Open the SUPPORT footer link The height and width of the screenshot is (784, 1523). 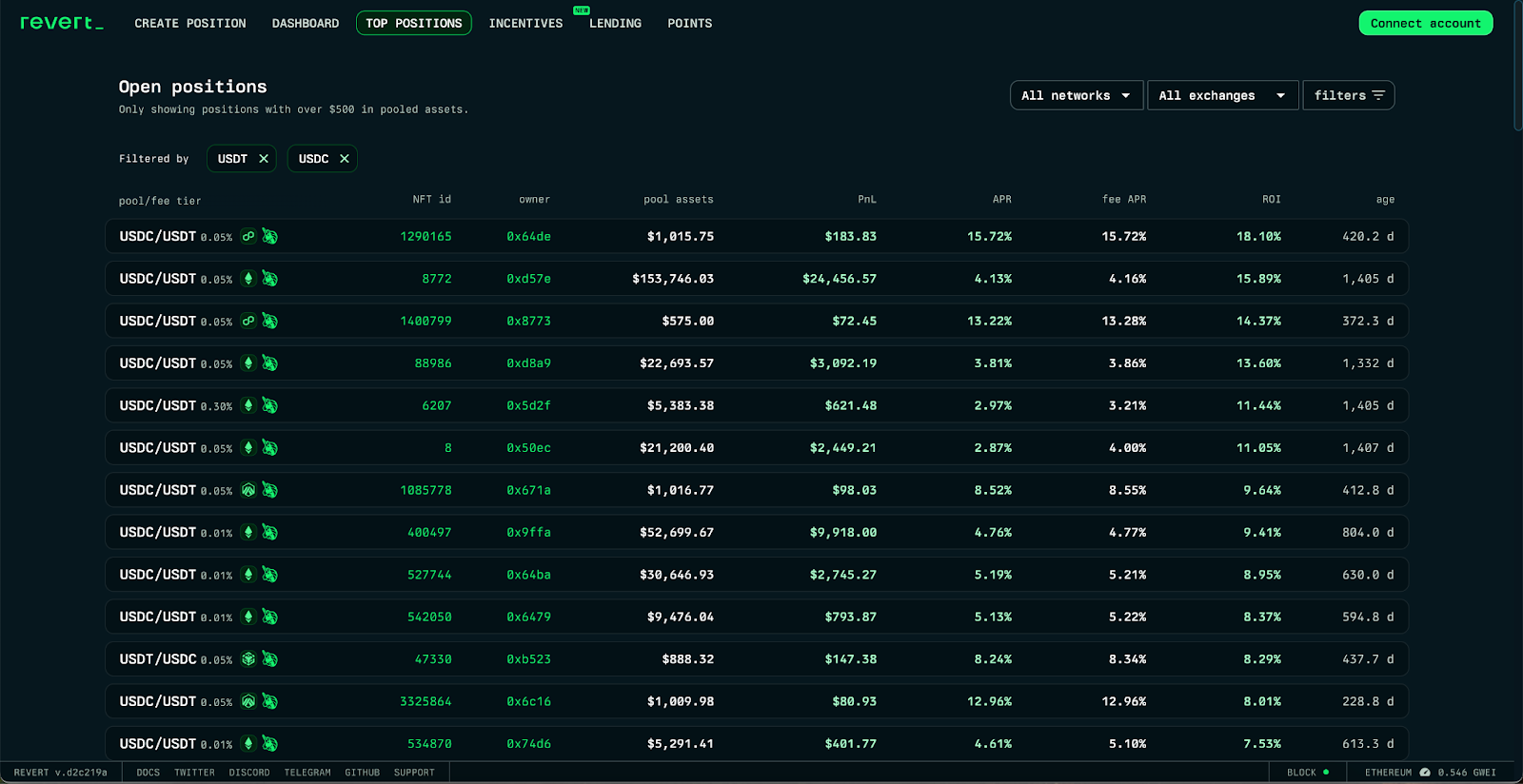(414, 773)
